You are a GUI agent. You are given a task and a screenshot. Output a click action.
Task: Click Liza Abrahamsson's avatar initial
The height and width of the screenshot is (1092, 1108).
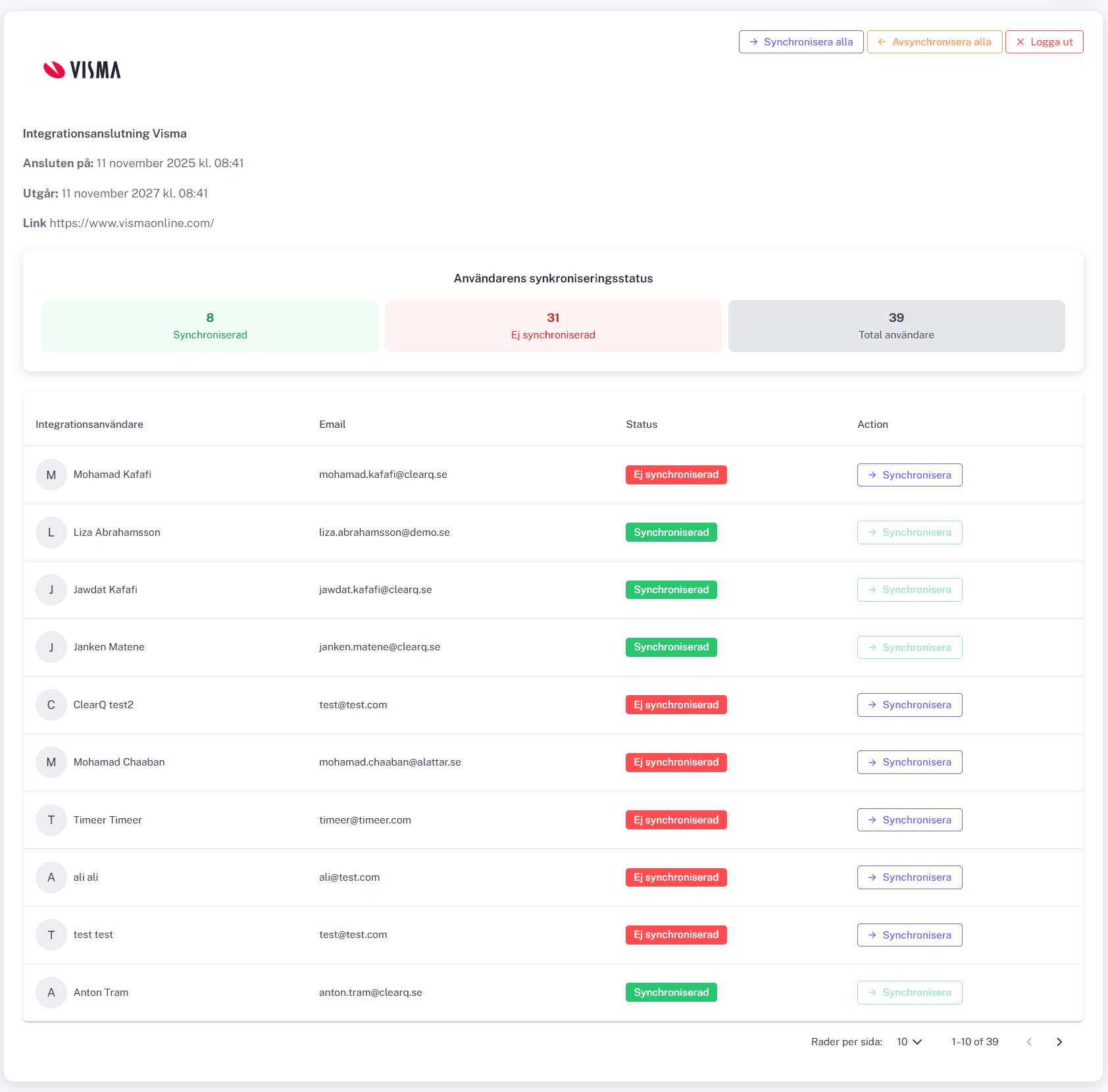(x=51, y=532)
